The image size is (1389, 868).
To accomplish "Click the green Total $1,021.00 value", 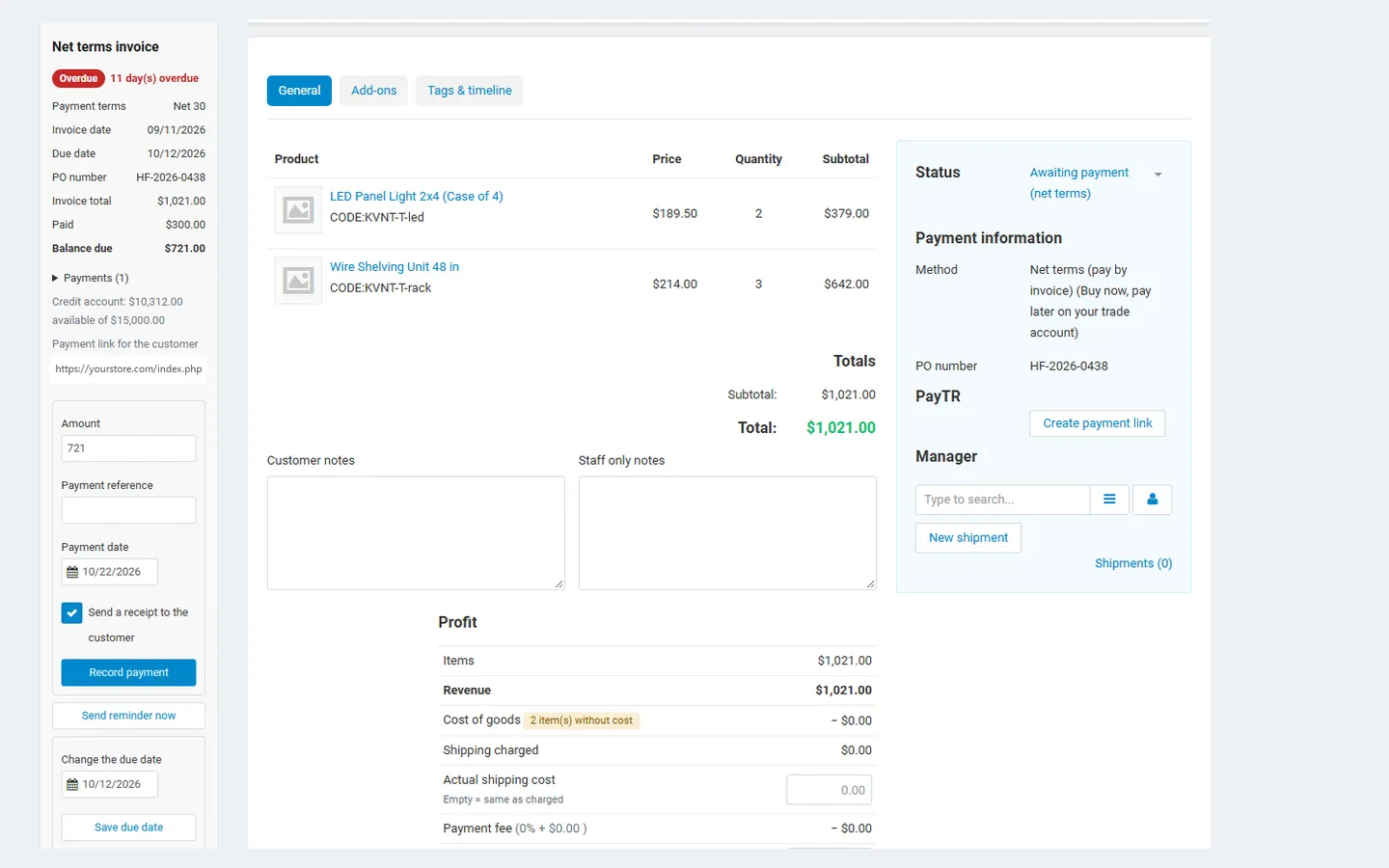I will click(x=841, y=427).
